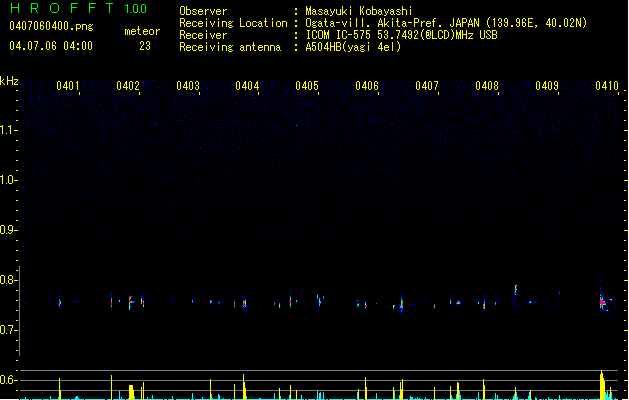Click the 0.6 kHz frequency label
Screen dimensions: 629x400
click(8, 380)
